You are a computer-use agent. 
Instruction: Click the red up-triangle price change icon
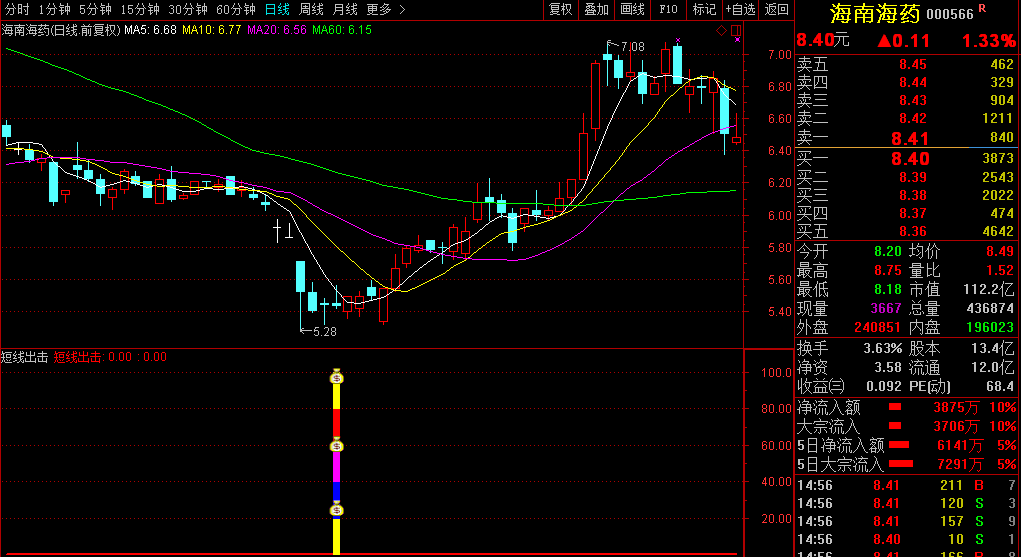coord(884,41)
